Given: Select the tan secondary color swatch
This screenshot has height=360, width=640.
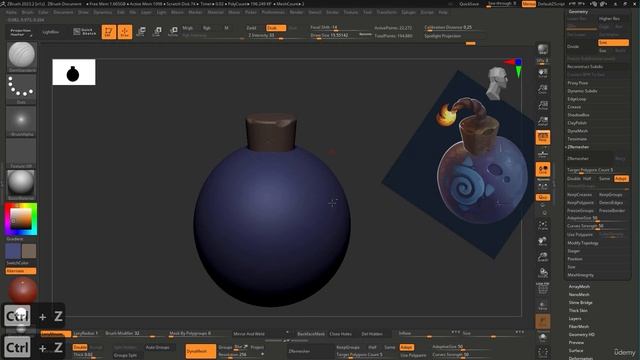Looking at the screenshot, I should point(29,251).
